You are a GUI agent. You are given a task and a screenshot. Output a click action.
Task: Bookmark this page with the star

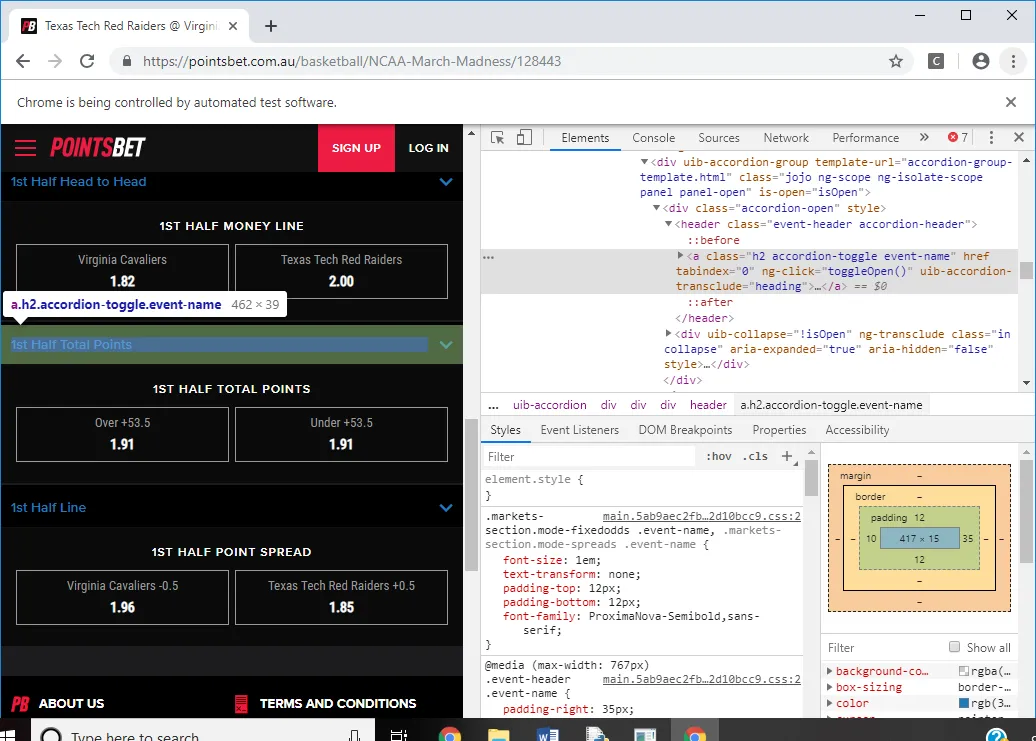click(895, 61)
